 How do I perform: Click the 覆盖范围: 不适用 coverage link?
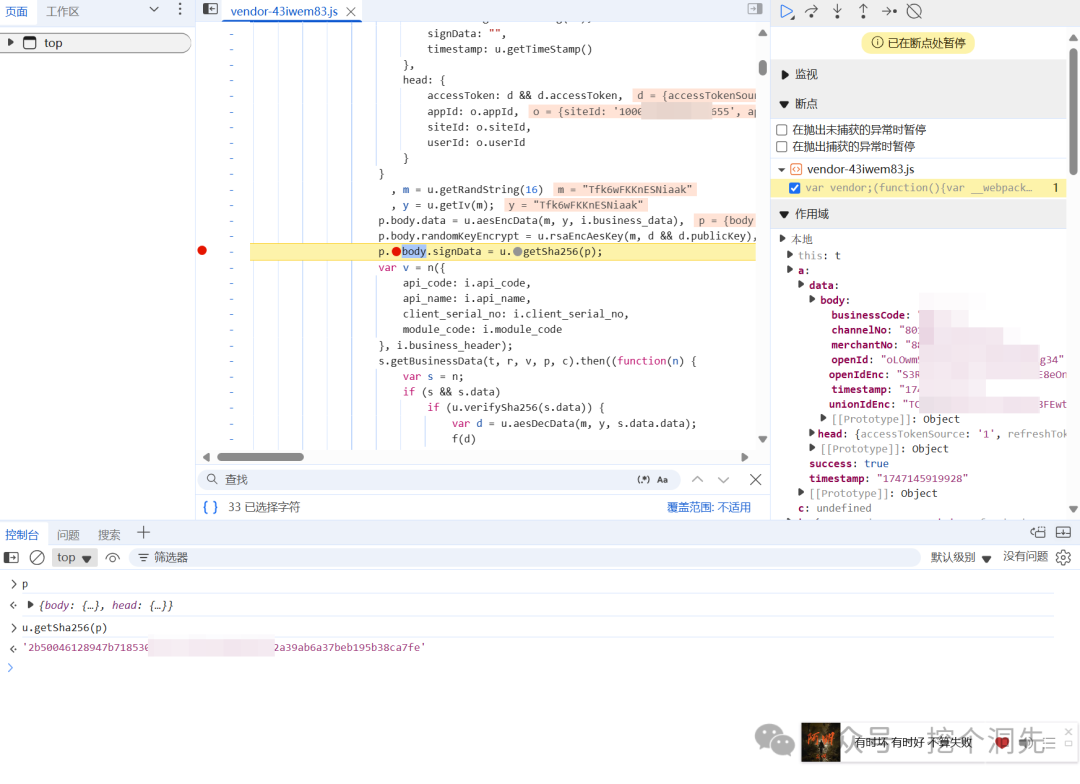coord(709,507)
